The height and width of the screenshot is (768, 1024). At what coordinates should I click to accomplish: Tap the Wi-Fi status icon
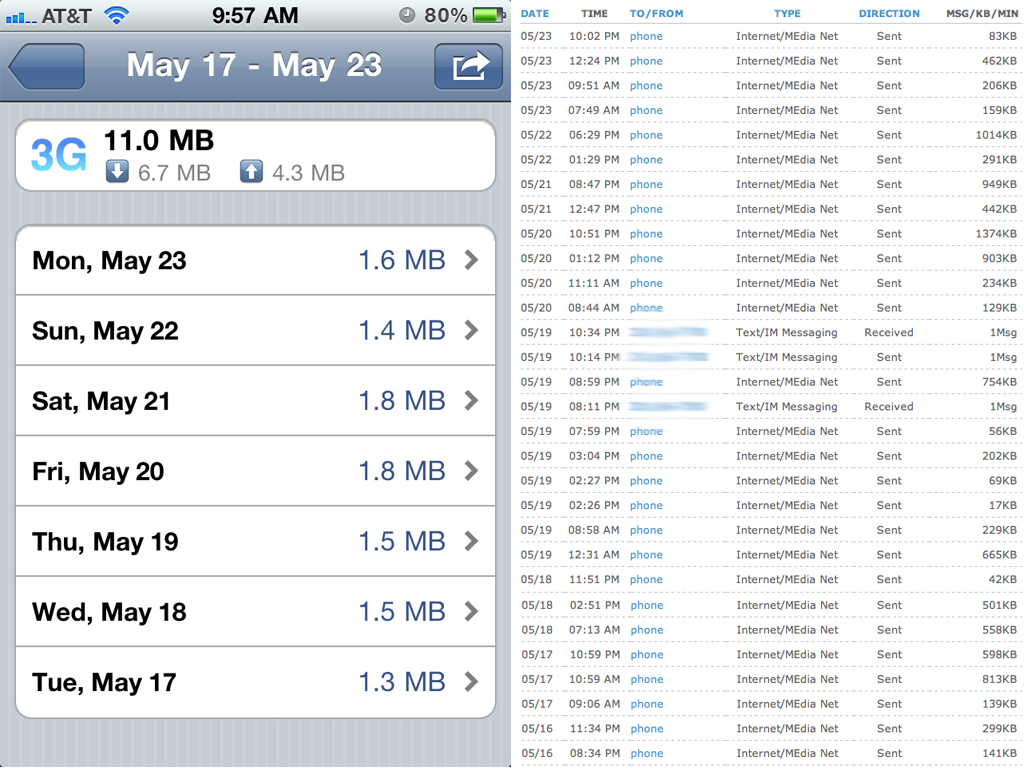(117, 15)
